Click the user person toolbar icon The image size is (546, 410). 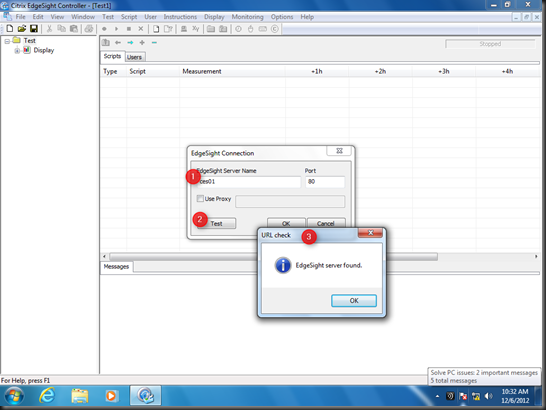pyautogui.click(x=184, y=29)
